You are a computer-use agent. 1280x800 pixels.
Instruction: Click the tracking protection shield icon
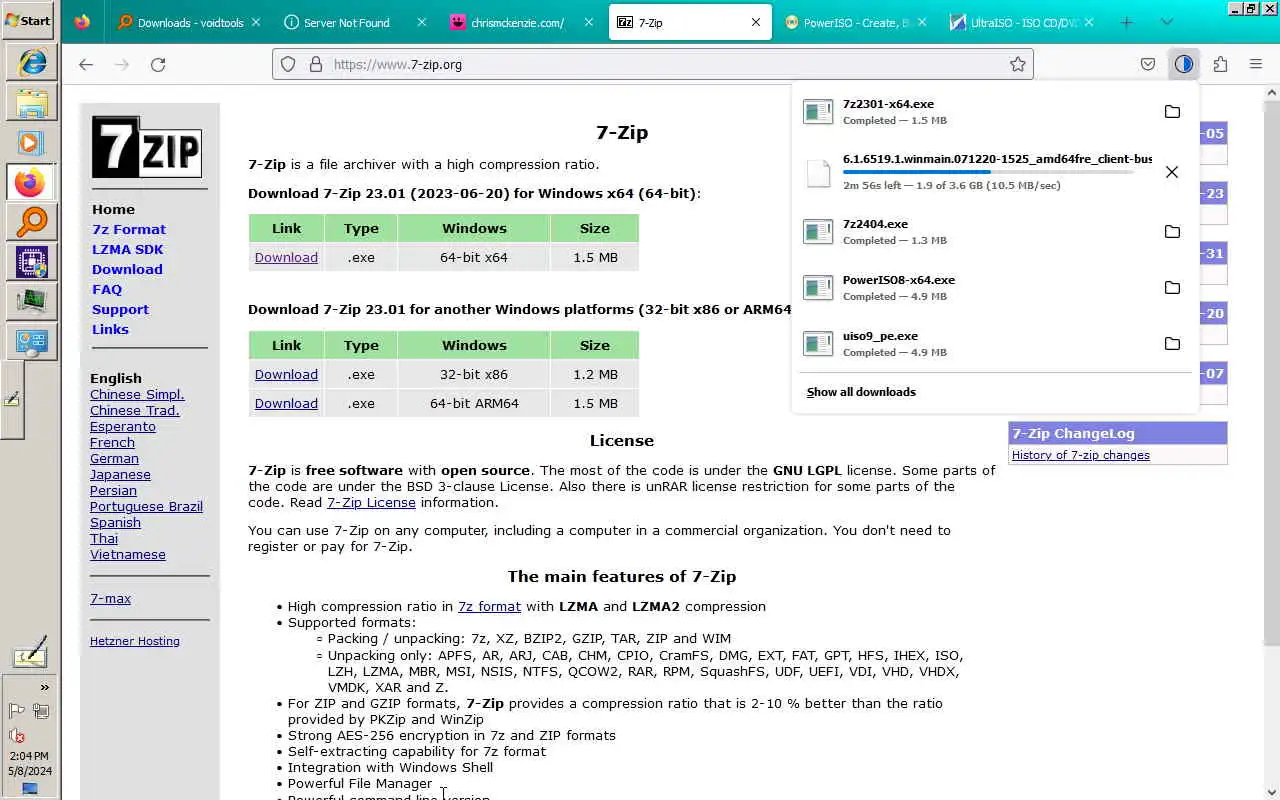point(288,64)
